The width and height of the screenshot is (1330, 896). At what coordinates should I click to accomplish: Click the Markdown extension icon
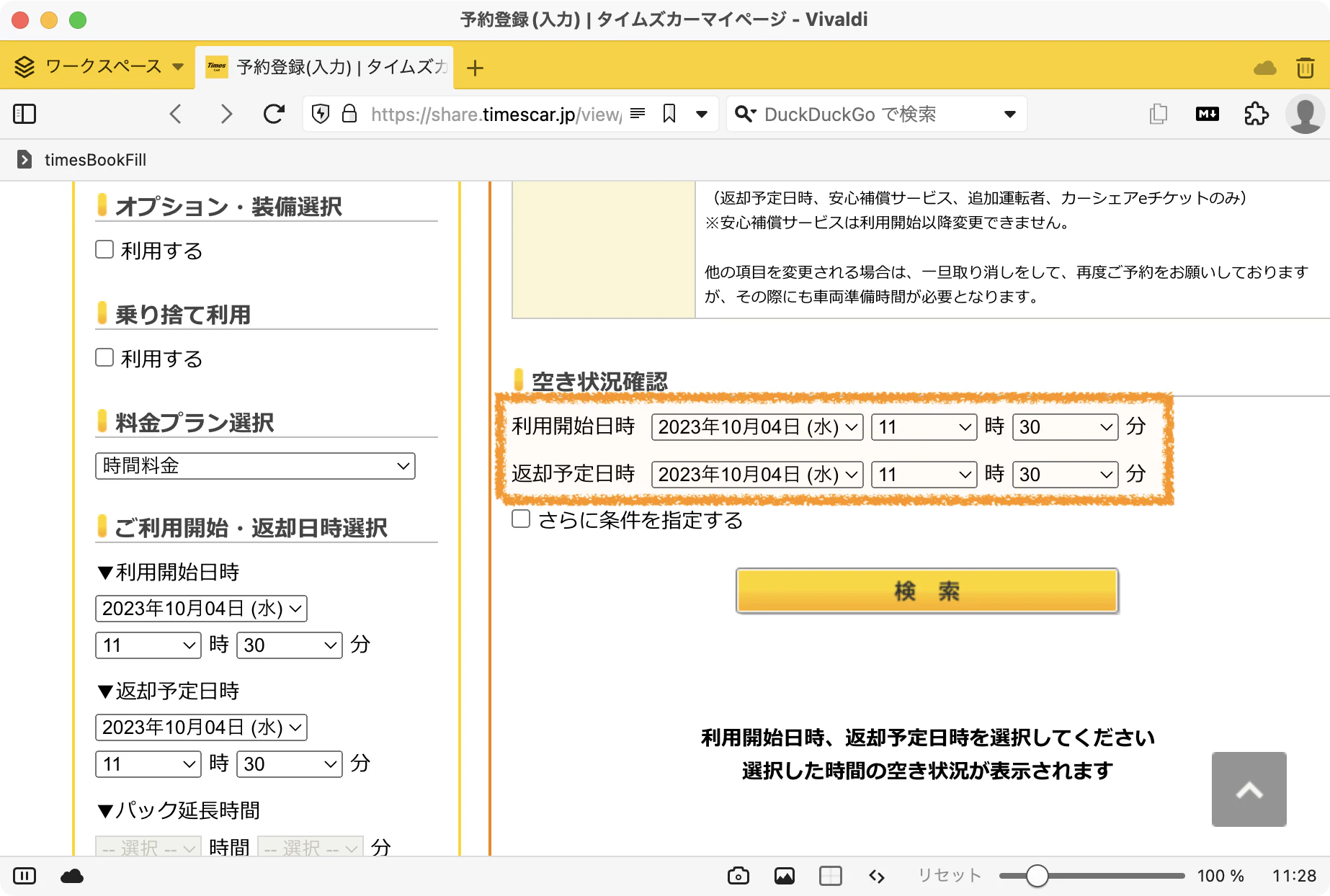(x=1208, y=114)
